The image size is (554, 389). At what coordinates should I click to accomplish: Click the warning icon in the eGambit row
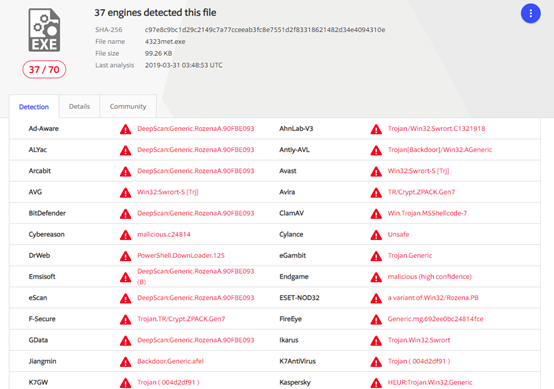pos(376,256)
